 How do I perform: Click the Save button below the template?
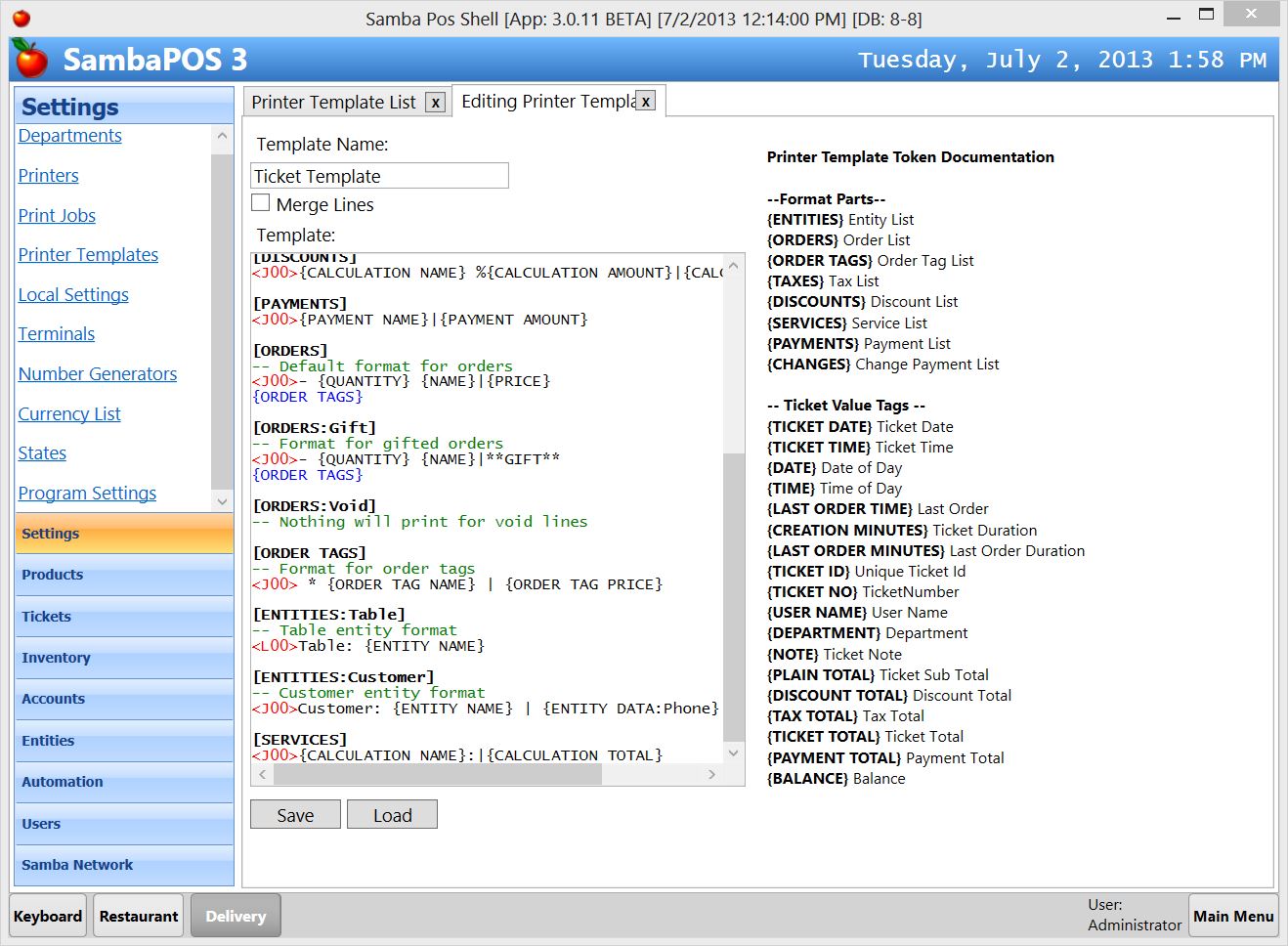click(295, 814)
